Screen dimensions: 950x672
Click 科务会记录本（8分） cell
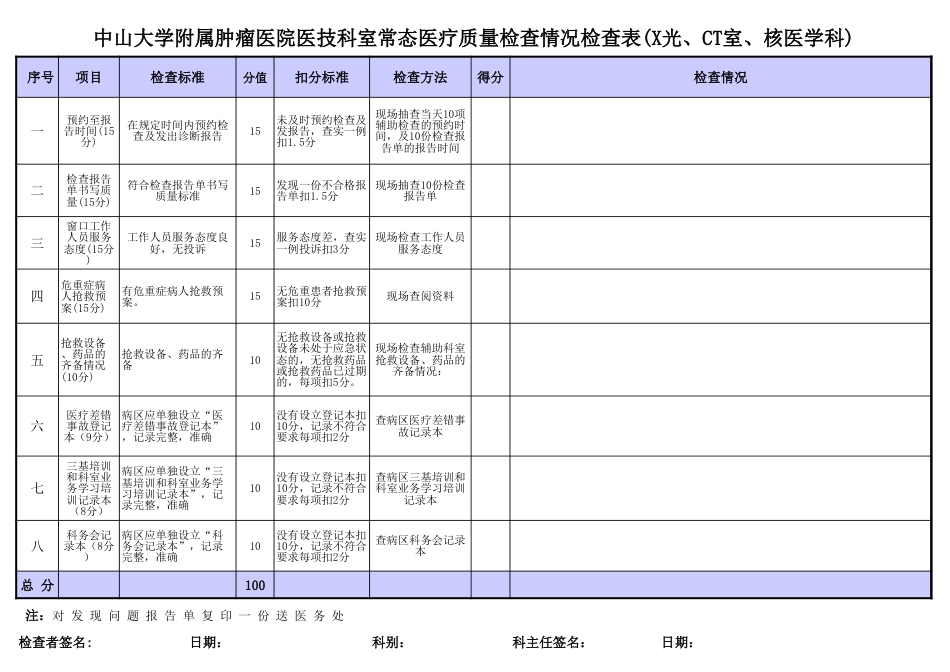pyautogui.click(x=89, y=546)
